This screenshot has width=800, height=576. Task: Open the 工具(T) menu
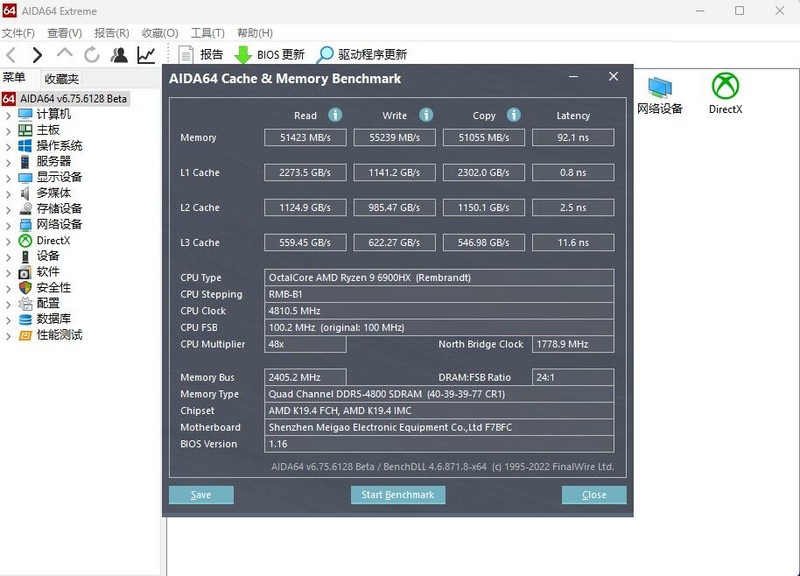(x=207, y=33)
